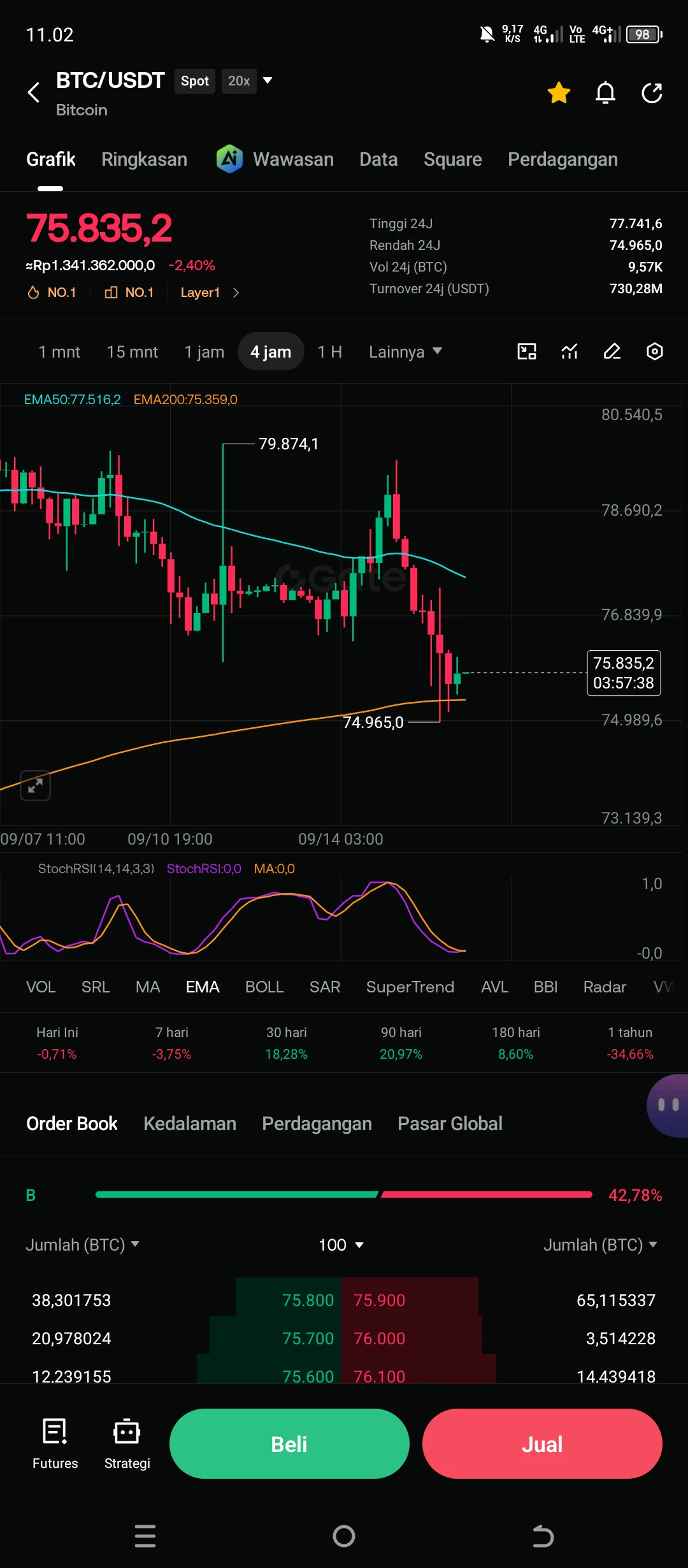The image size is (688, 1568).
Task: Tap bid price 75.800 row
Action: 183,1300
